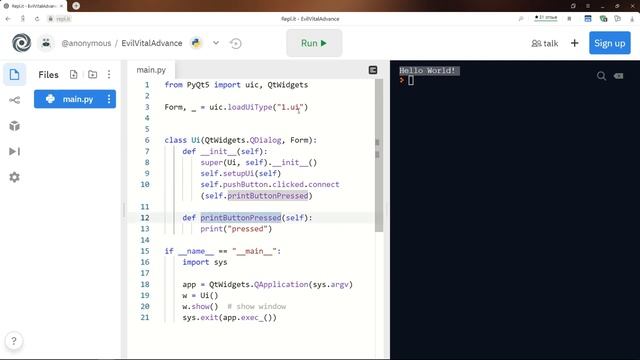
Task: Click the print("pressed") statement
Action: tap(236, 229)
